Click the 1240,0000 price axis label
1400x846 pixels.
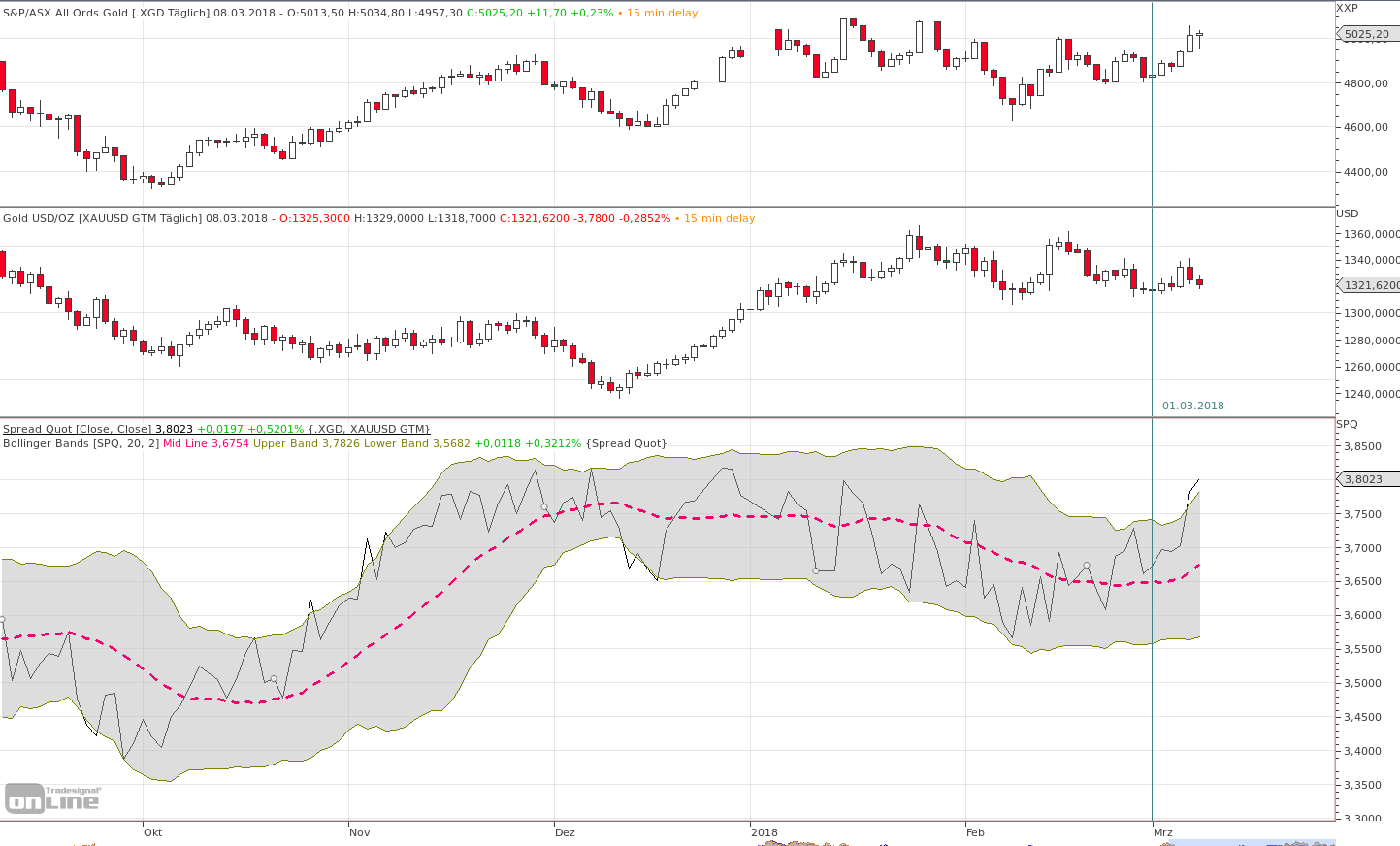[1372, 394]
